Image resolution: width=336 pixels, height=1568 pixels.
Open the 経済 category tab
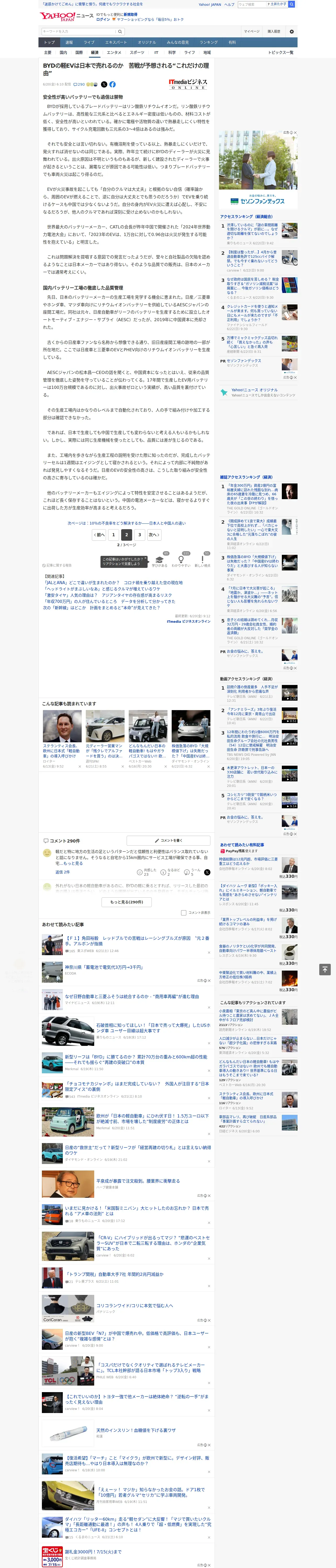pos(94,52)
